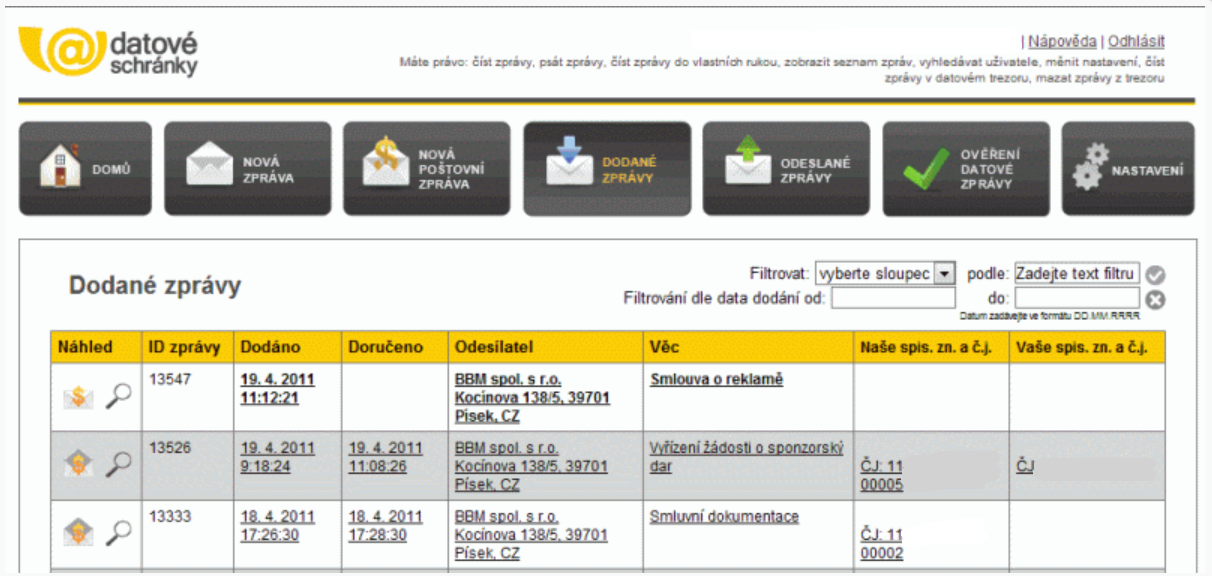Go to Domů home page
This screenshot has width=1212, height=576.
(85, 169)
